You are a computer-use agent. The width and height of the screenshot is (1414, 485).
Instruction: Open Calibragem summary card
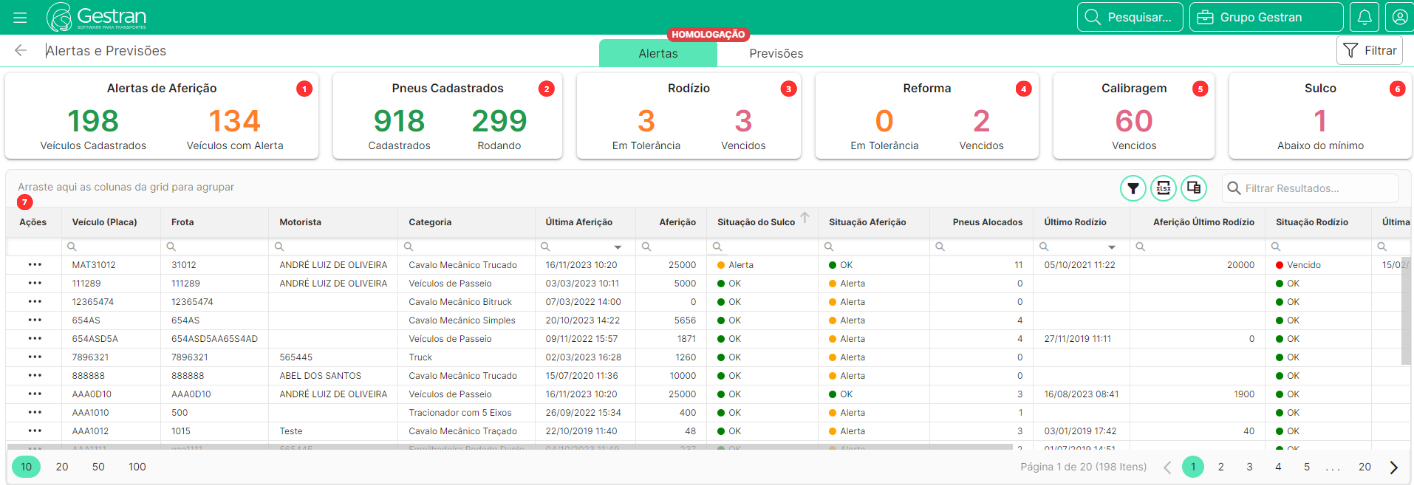[1134, 116]
